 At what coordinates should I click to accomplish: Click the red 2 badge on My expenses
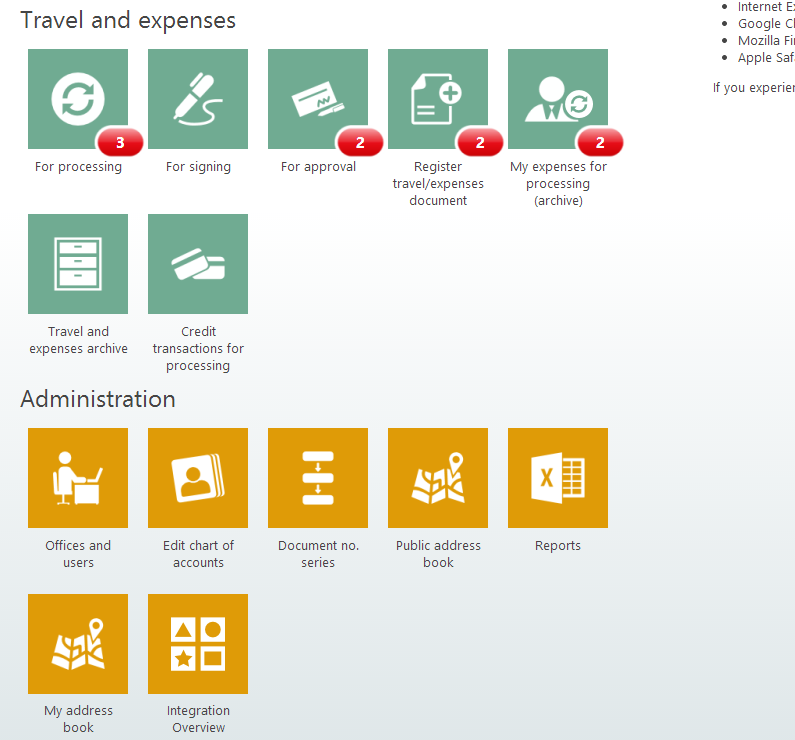tap(600, 142)
